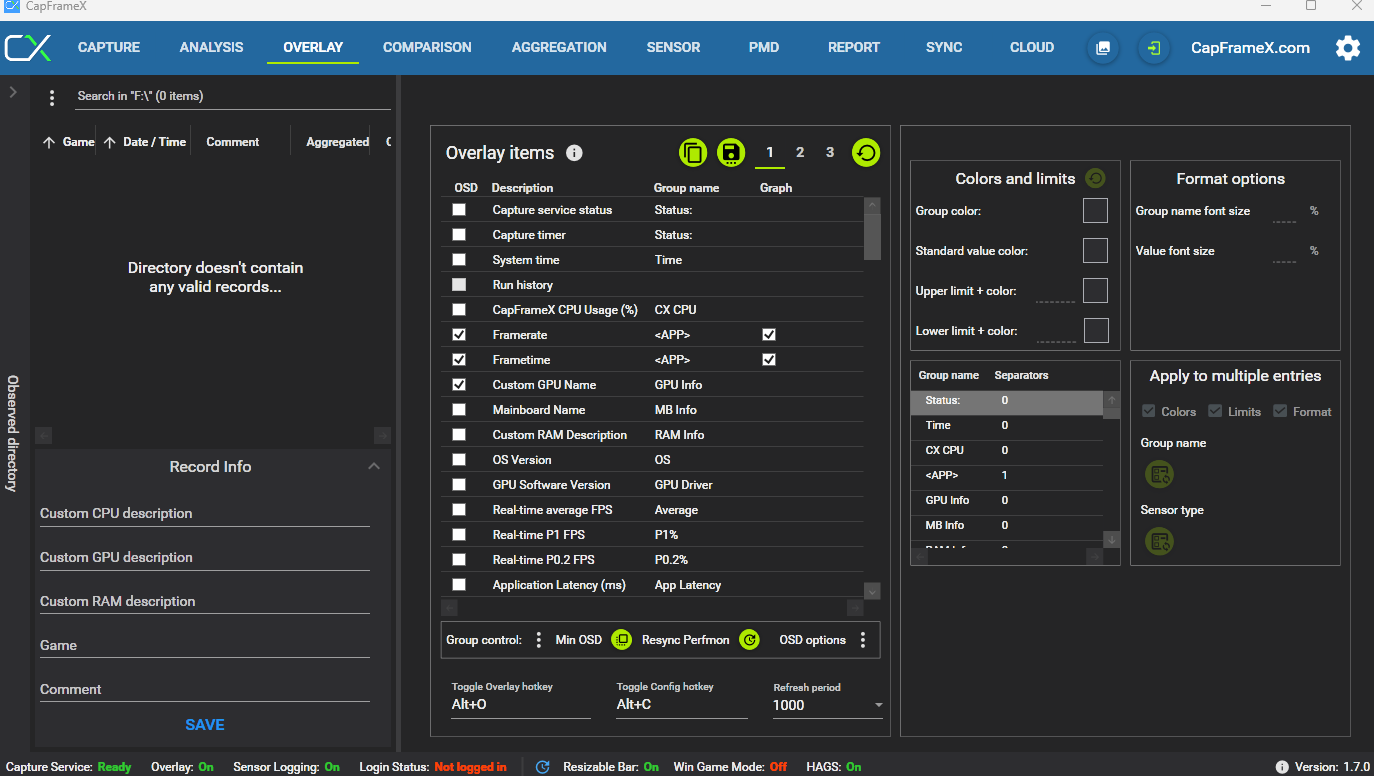Toggle the Limits checkbox under Apply to multiple
This screenshot has height=776, width=1374.
click(x=1215, y=411)
